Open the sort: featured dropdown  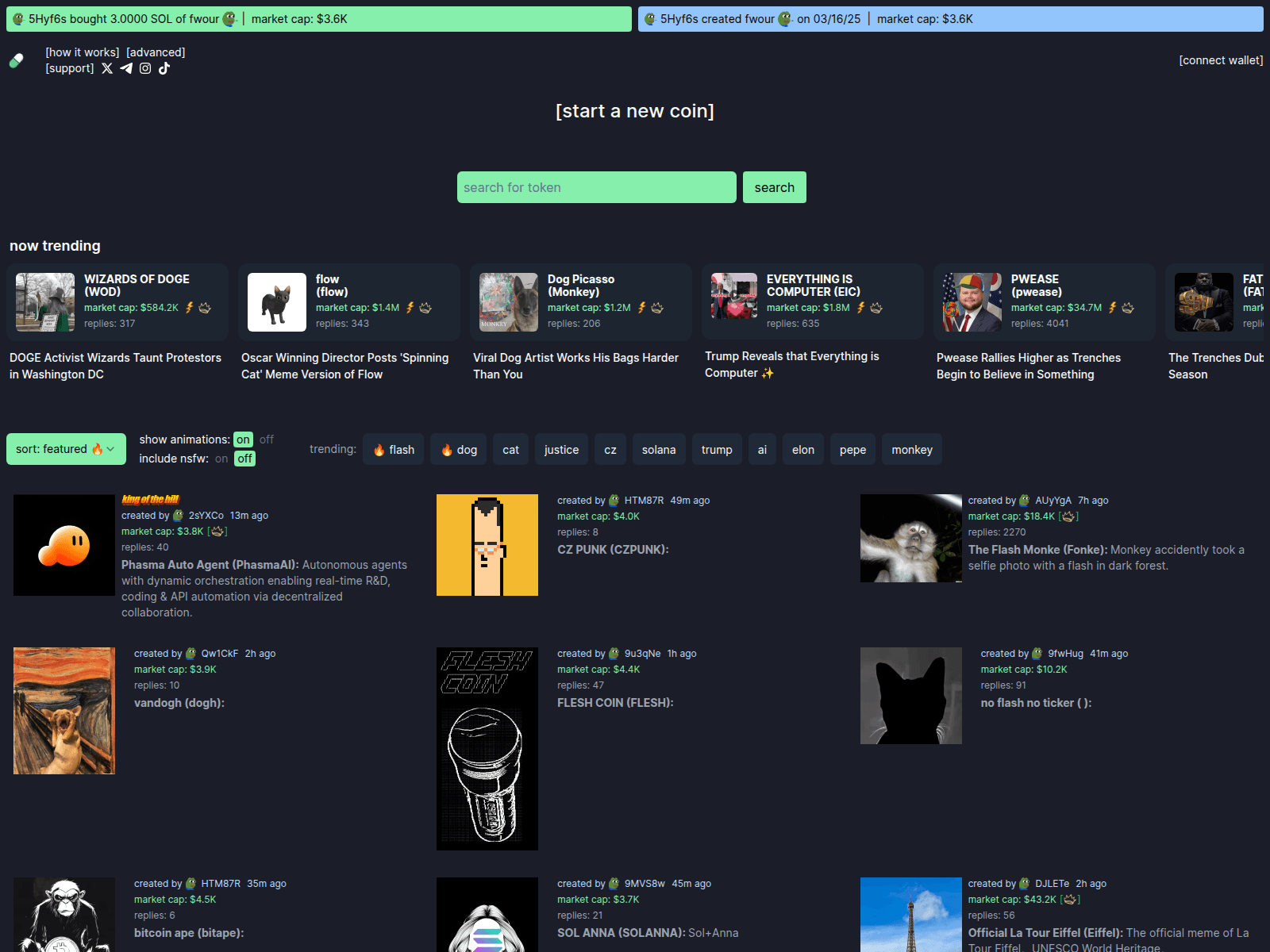pyautogui.click(x=66, y=449)
